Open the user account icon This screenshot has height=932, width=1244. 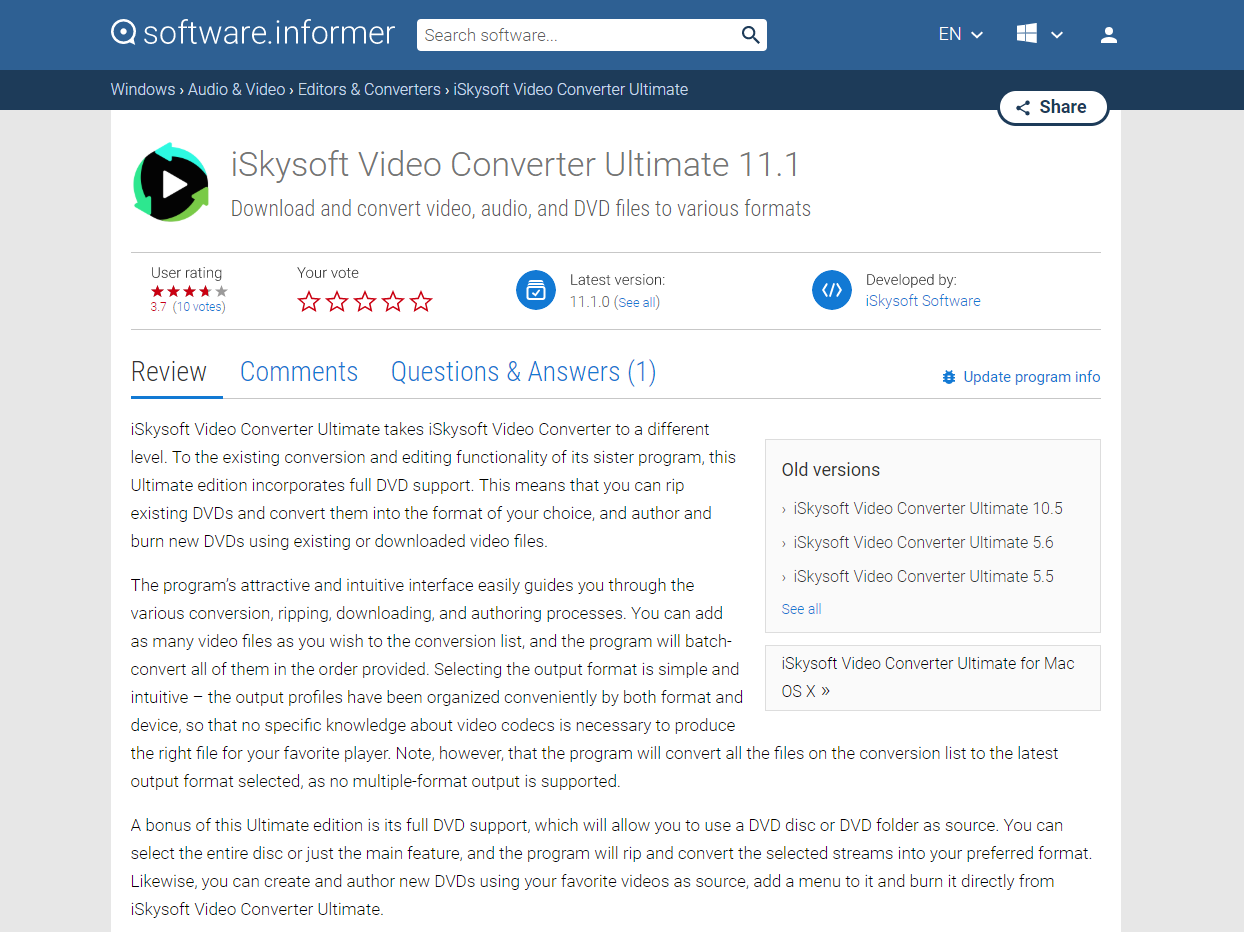click(x=1108, y=35)
